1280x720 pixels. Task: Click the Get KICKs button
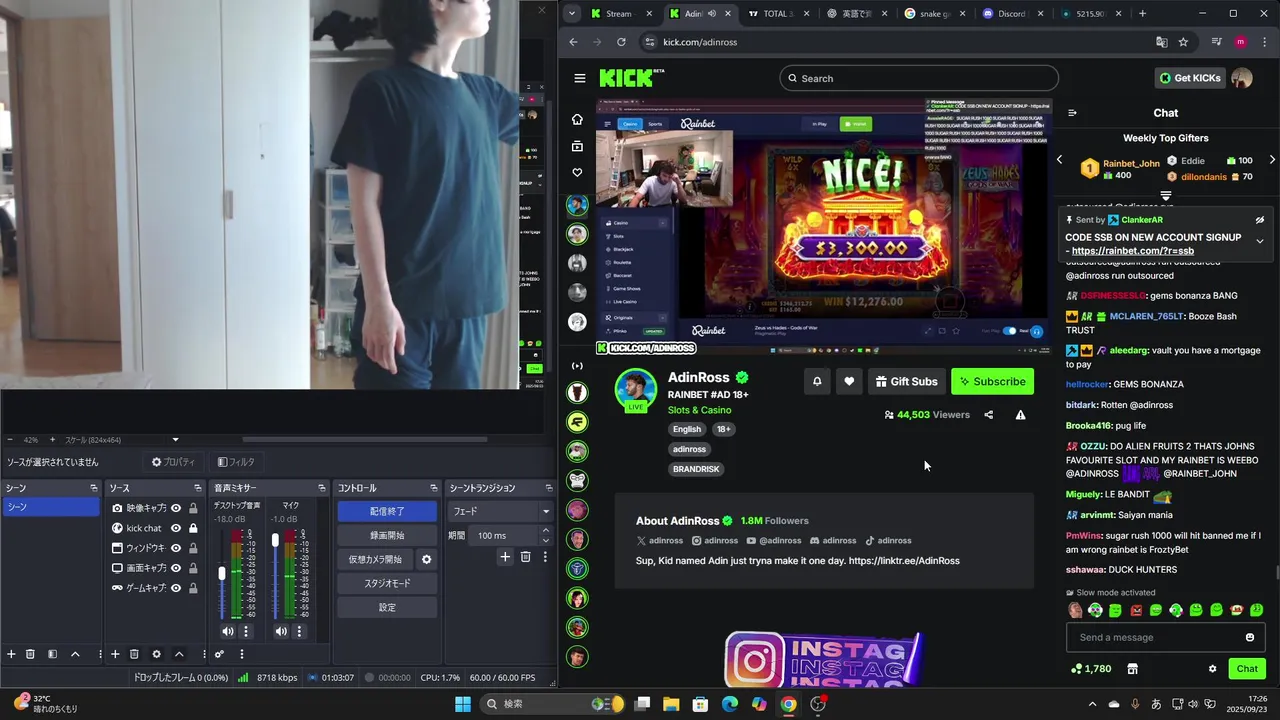[1190, 78]
